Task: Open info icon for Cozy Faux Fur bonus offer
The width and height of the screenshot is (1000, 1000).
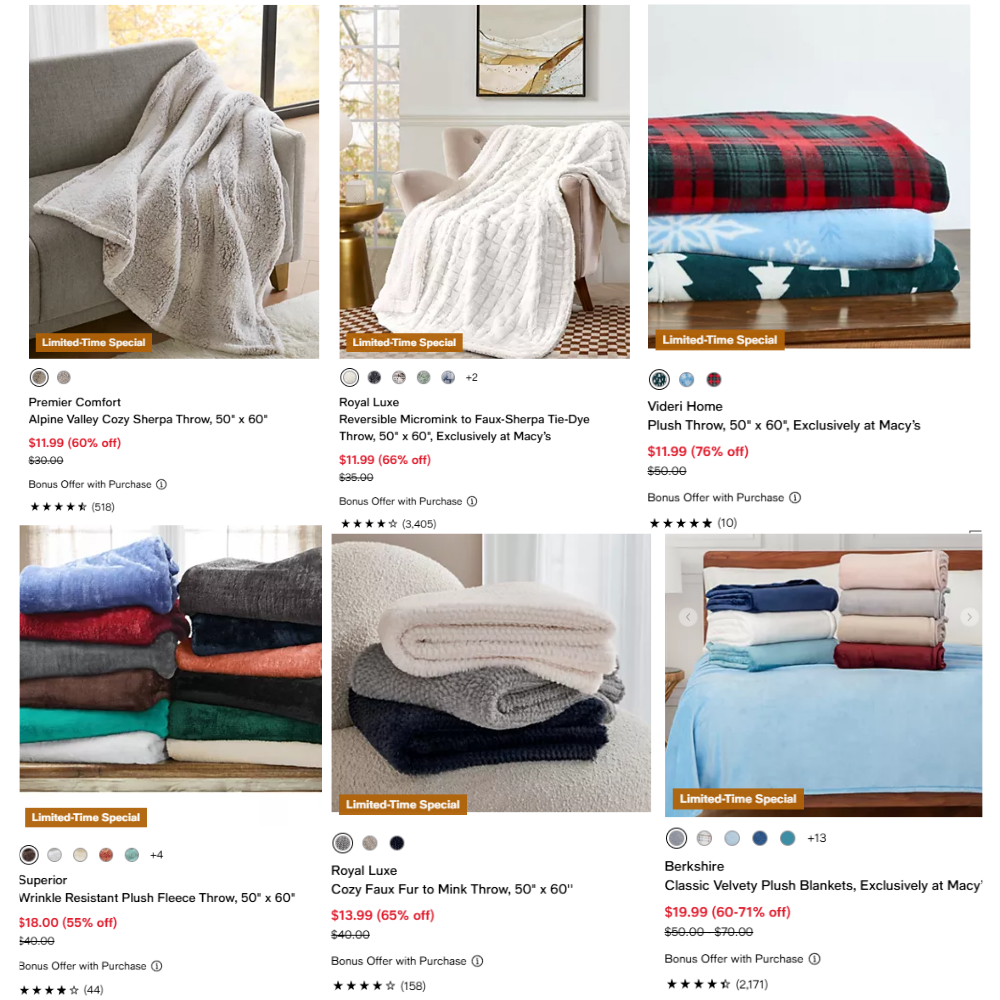Action: pos(477,960)
